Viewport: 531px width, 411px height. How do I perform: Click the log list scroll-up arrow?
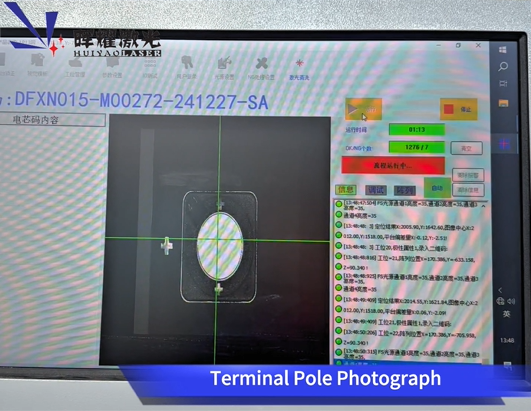484,206
